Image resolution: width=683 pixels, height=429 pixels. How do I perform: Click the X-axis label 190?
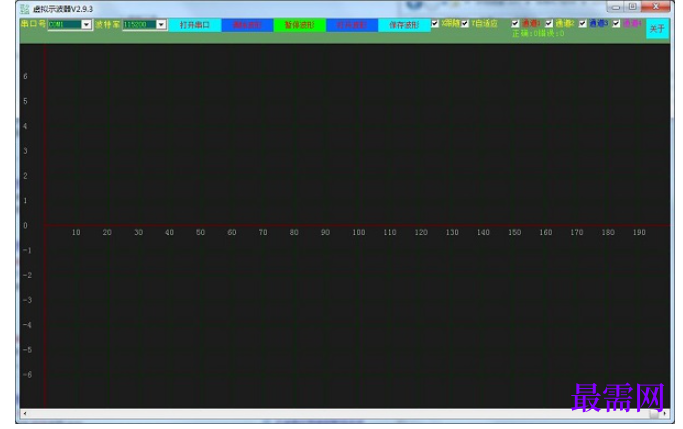coord(639,233)
